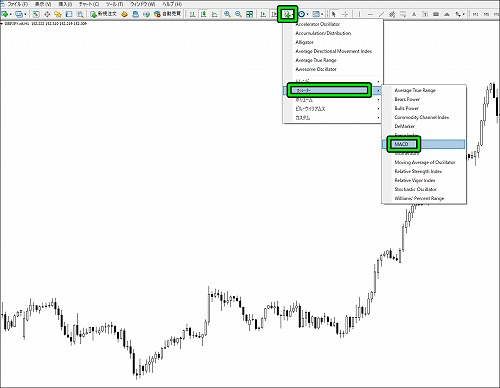Screen dimensions: 500x388
Task: Click the 自動売買 (Auto Trading) button
Action: [x=168, y=14]
